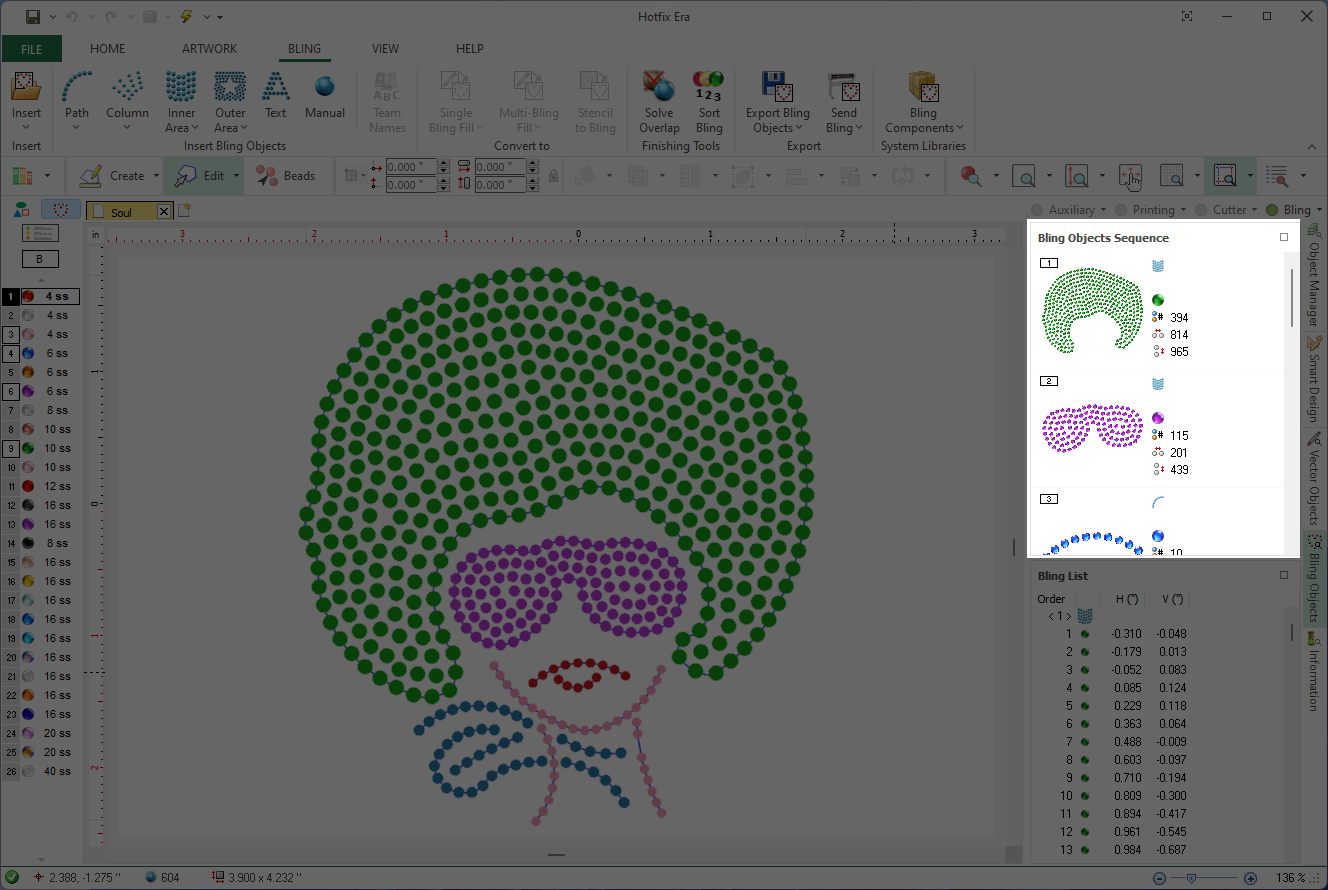Open the Bling layer dropdown arrow

pos(1319,210)
